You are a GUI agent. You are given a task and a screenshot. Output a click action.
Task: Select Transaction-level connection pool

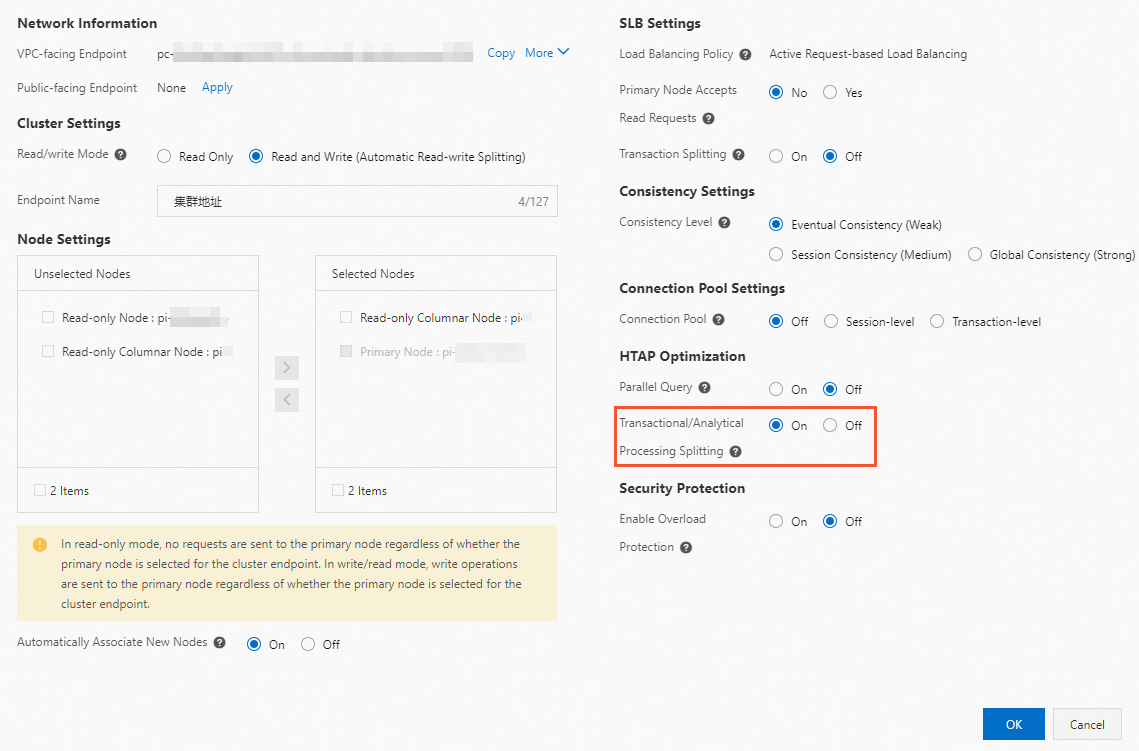(x=937, y=322)
